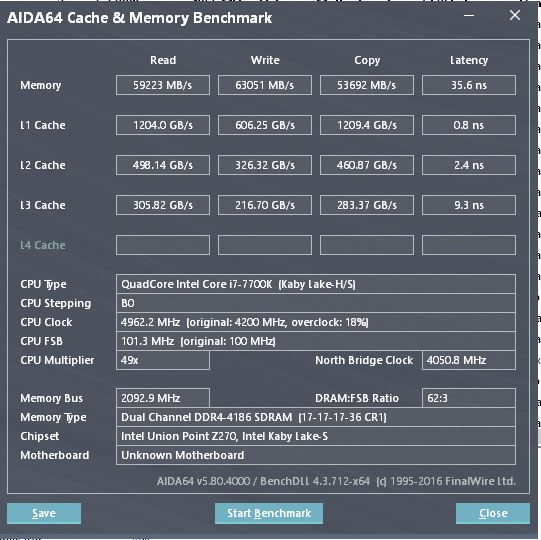The width and height of the screenshot is (541, 540).
Task: Click the Write column header
Action: pyautogui.click(x=265, y=60)
